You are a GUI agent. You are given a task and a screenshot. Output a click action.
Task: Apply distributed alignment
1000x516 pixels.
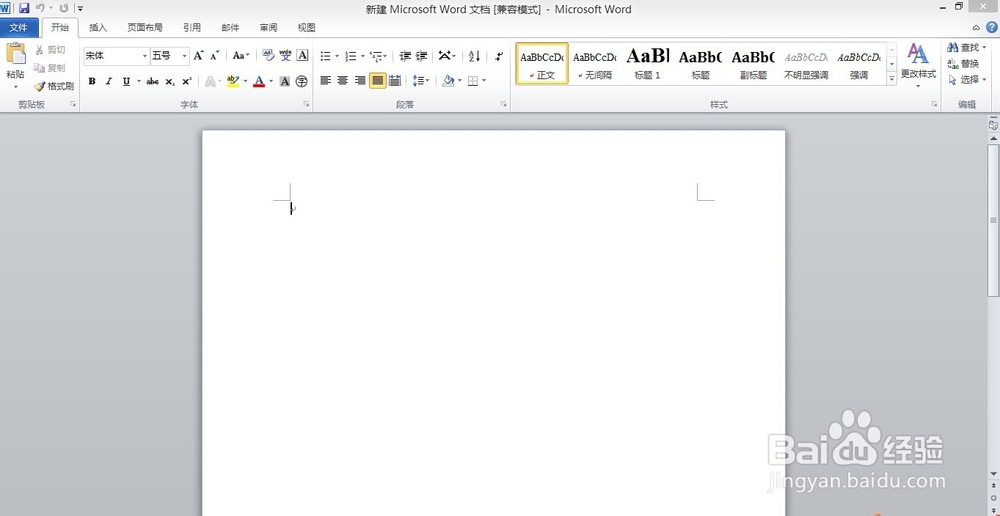click(395, 80)
